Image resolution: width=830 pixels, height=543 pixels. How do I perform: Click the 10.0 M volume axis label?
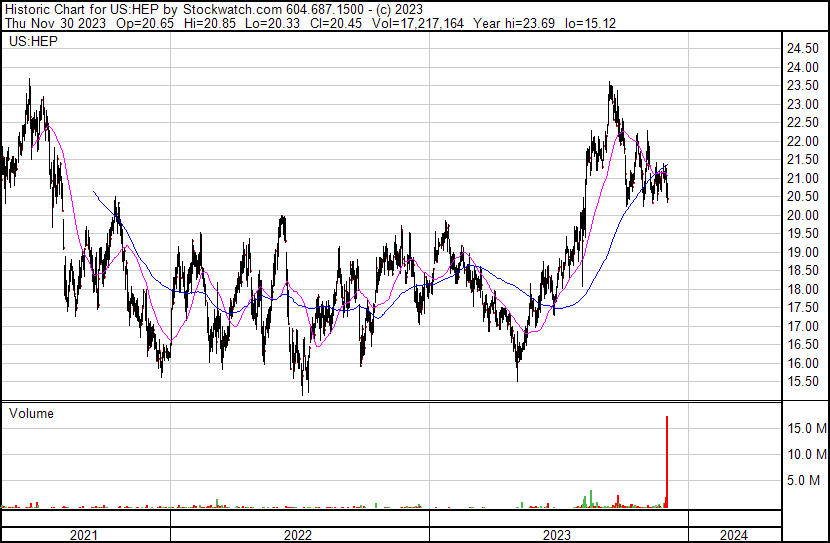tap(805, 455)
